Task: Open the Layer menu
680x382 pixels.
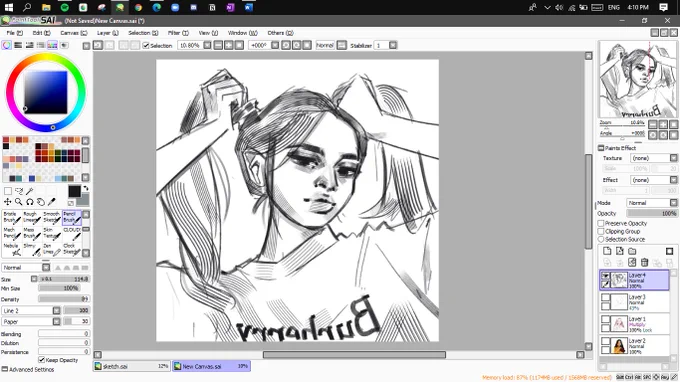Action: click(x=107, y=33)
